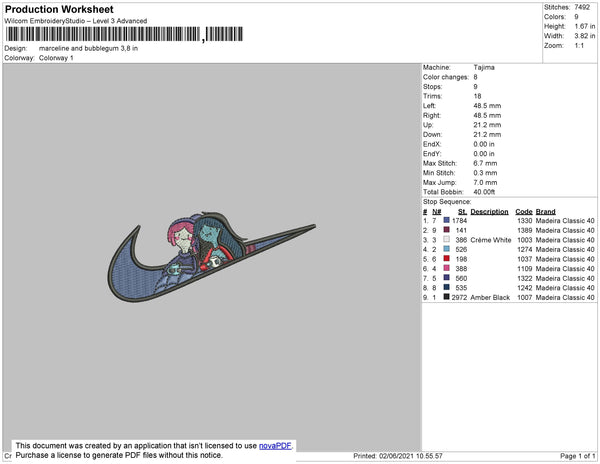Click the Left value 48.5 mm
This screenshot has height=464, width=600.
pyautogui.click(x=487, y=106)
